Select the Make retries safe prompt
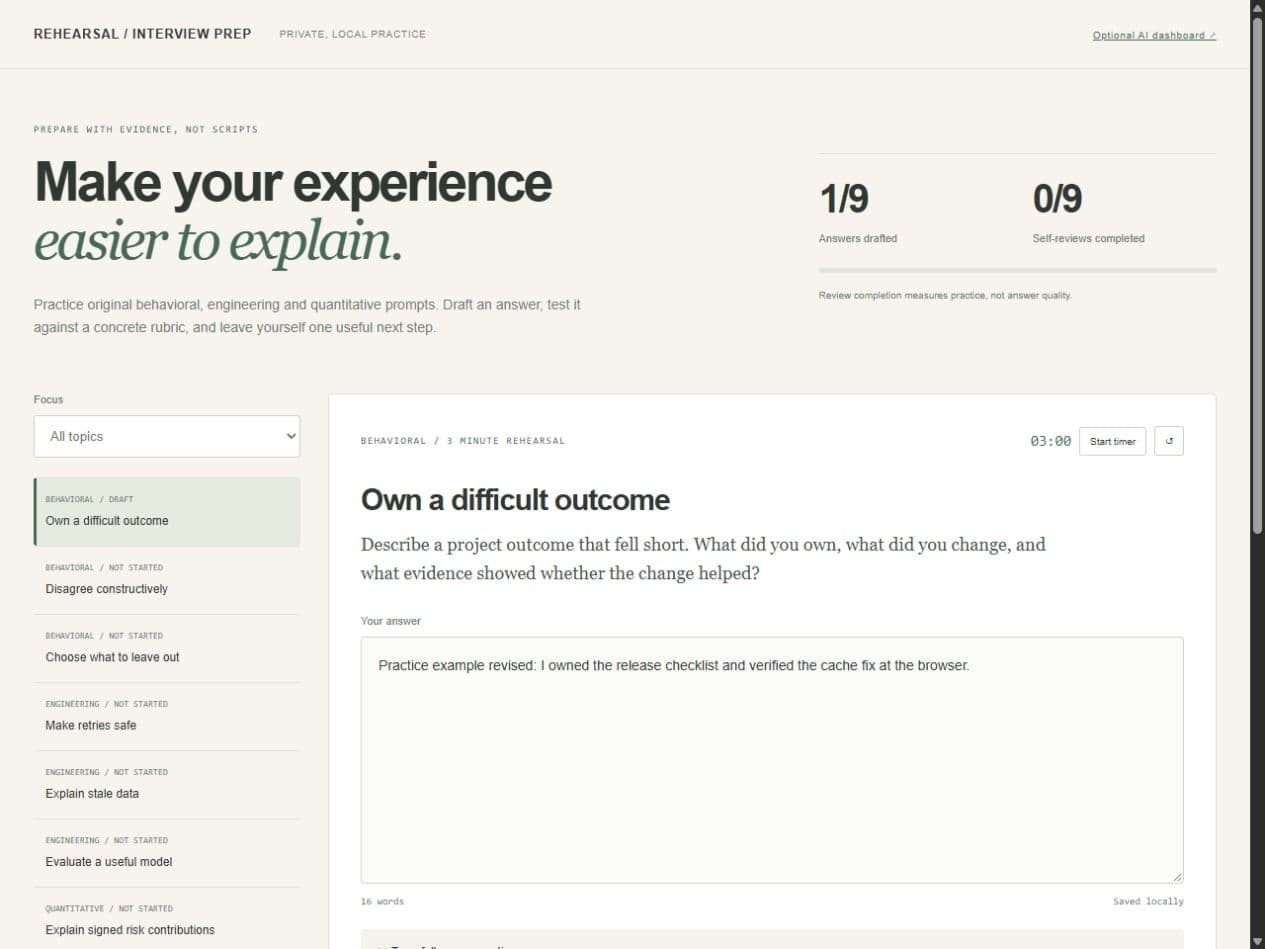The image size is (1265, 949). [x=167, y=716]
